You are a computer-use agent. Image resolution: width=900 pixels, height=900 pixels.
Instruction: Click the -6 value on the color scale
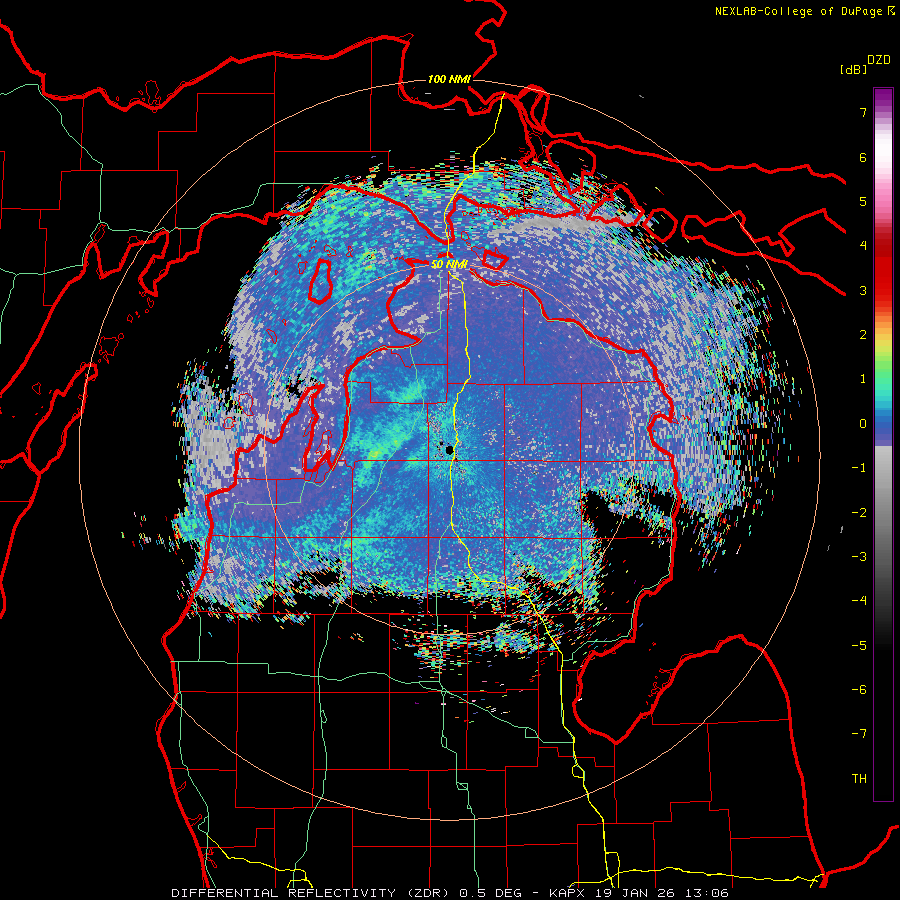click(859, 689)
